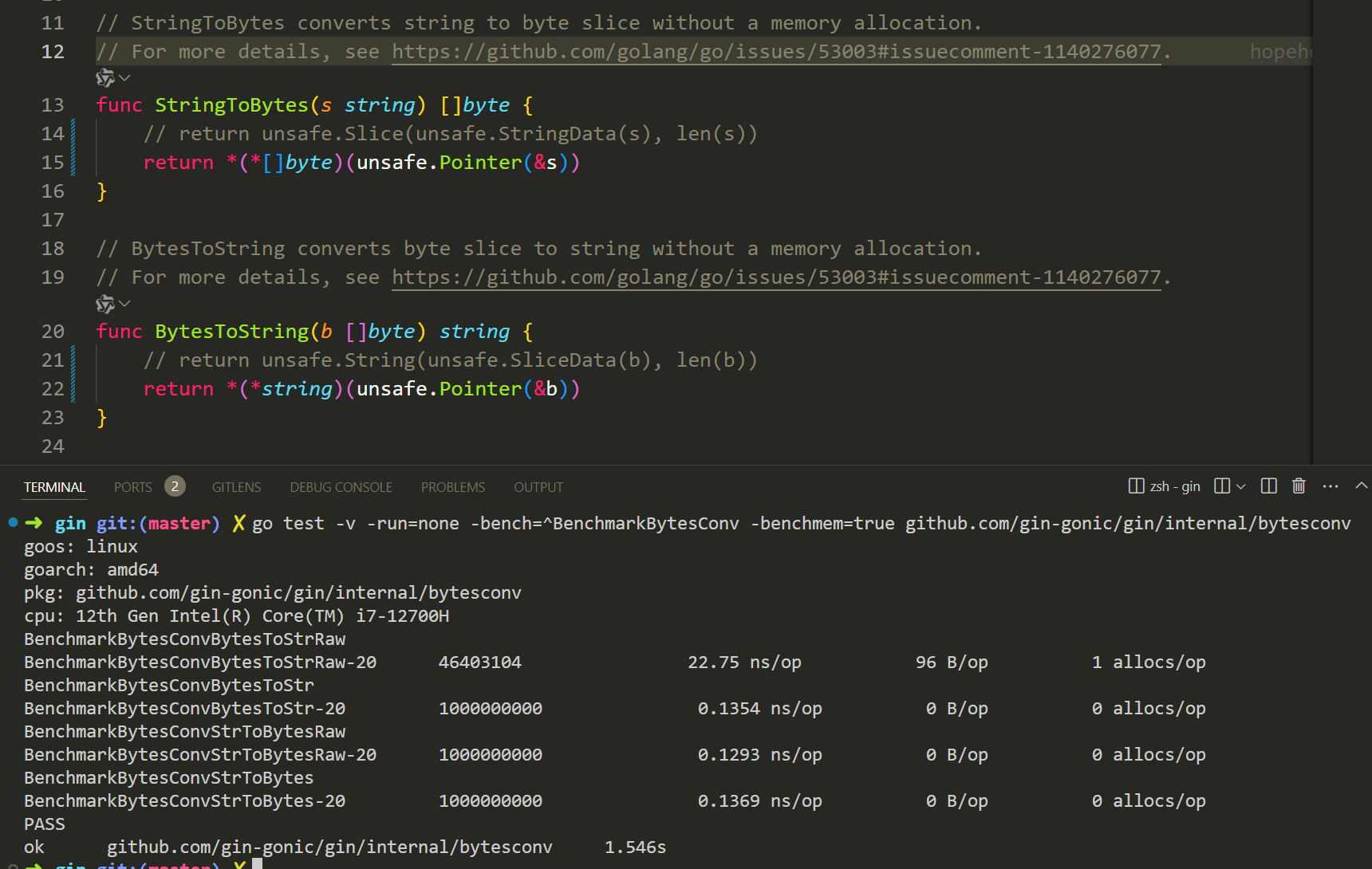Click the PORTS badge showing 2
1372x869 pixels.
pos(175,486)
